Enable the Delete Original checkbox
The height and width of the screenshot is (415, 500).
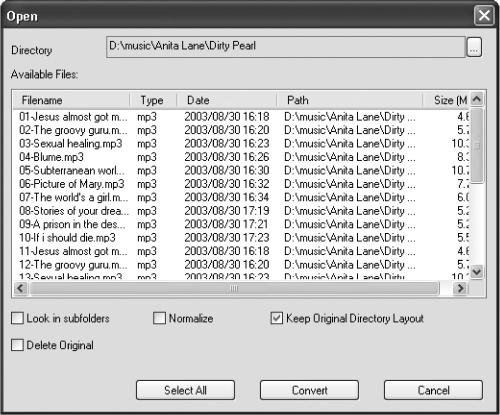(x=17, y=345)
